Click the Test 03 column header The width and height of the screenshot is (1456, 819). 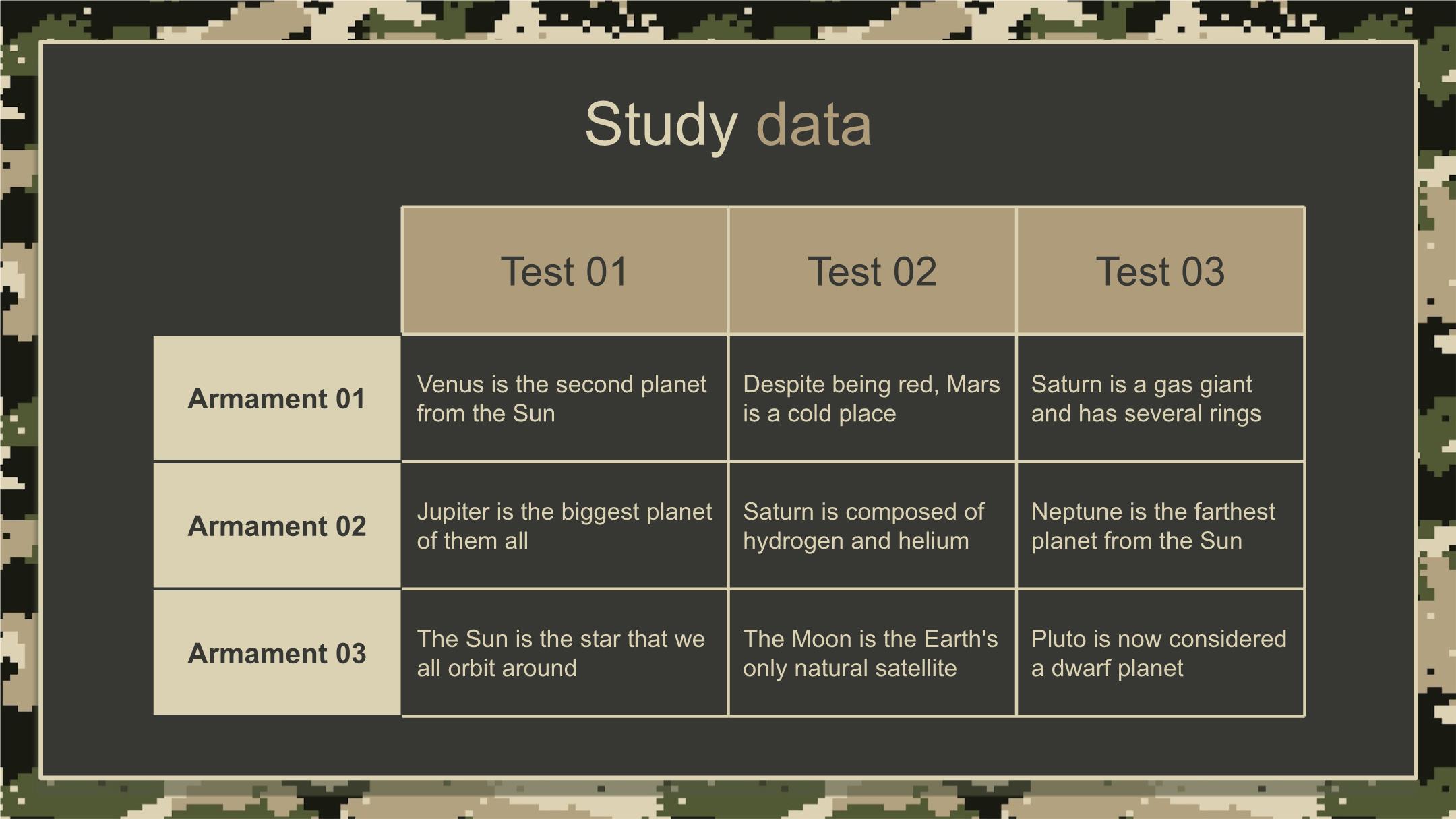click(1160, 271)
